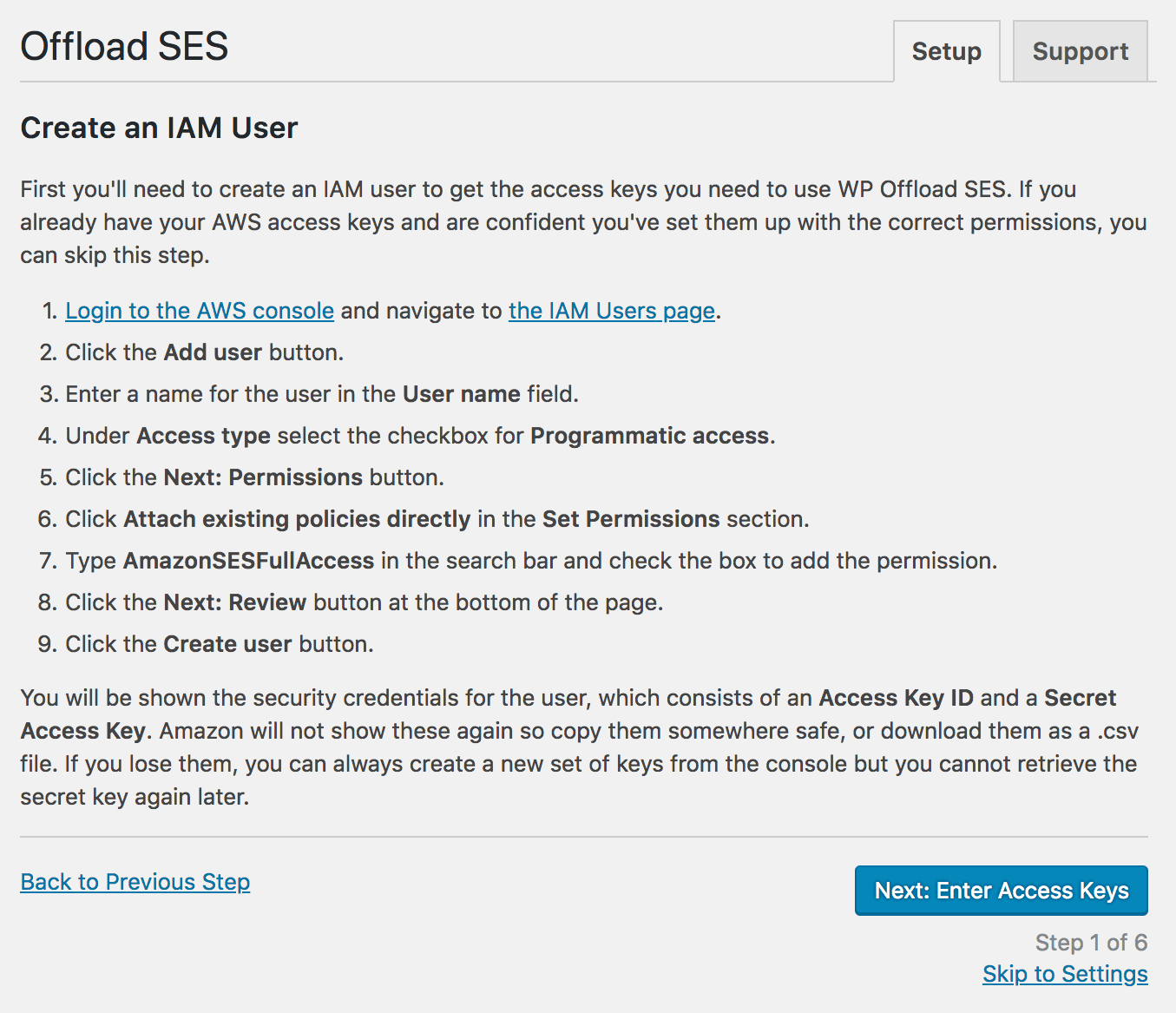Click the bold Set Permissions text
Viewport: 1176px width, 1013px height.
[x=631, y=519]
